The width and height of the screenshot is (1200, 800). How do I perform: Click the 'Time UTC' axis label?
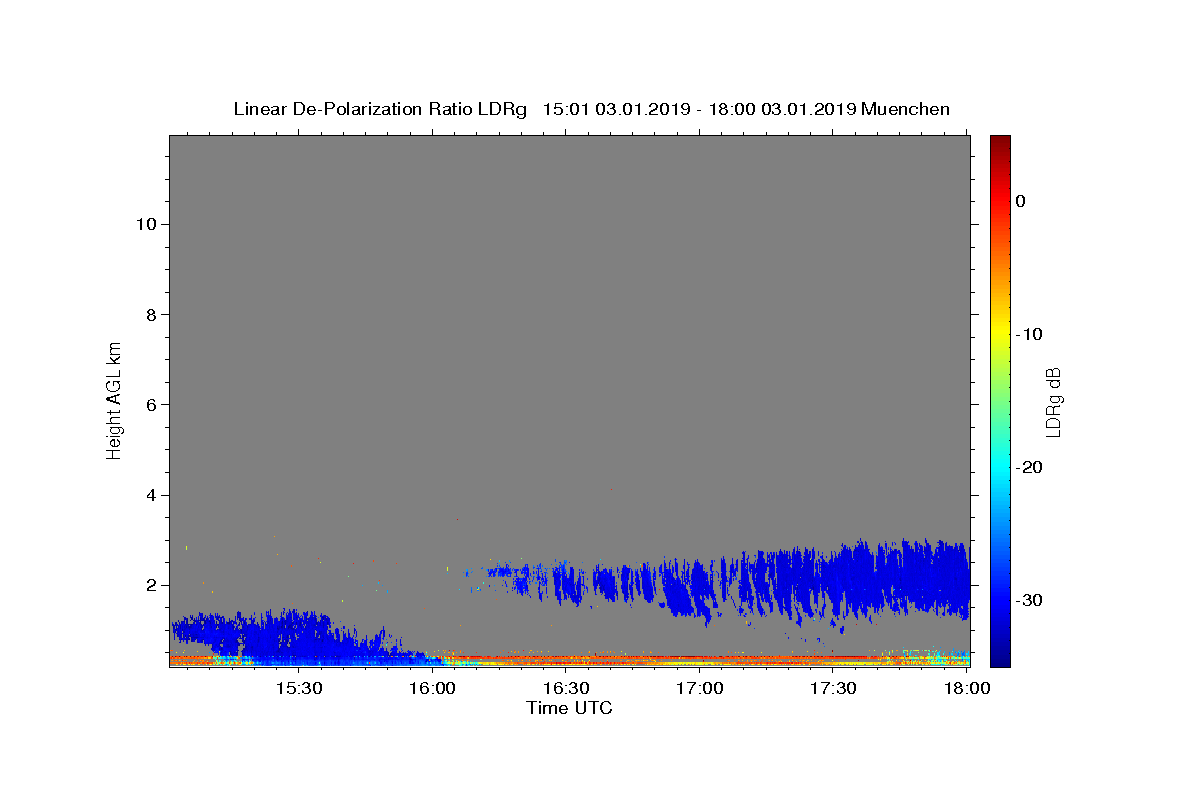(x=569, y=708)
